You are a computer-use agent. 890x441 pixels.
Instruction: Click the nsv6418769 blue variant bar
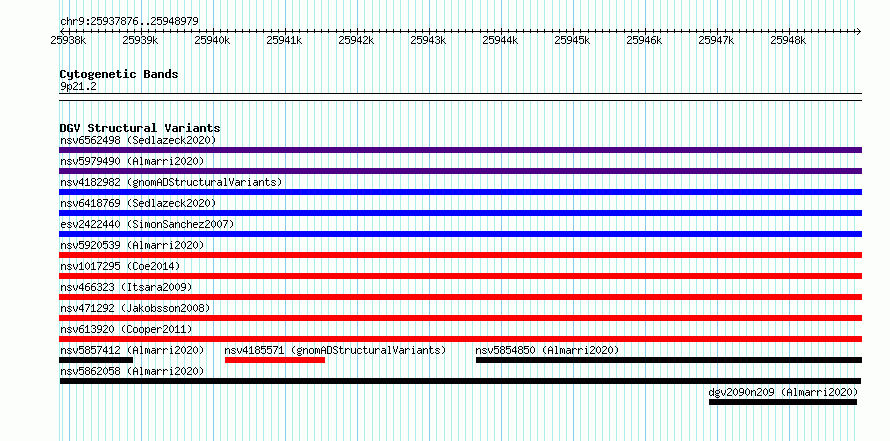[x=460, y=213]
